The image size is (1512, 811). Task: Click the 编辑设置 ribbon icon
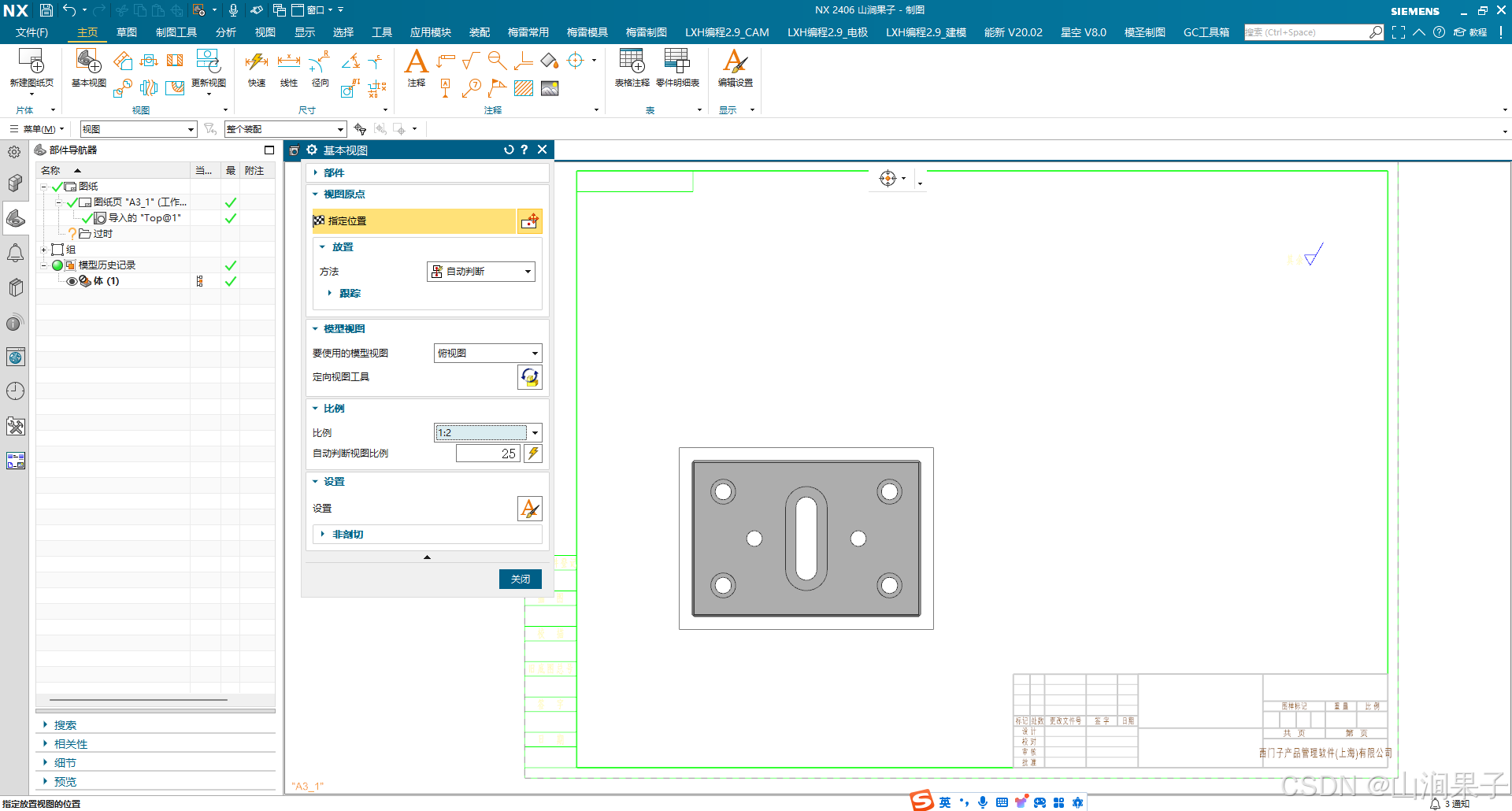tap(735, 61)
